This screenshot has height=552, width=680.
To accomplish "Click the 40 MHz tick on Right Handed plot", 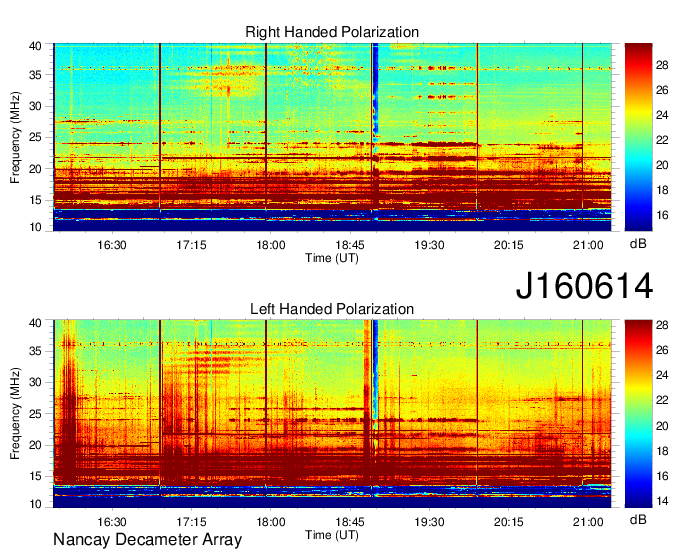I will point(35,46).
